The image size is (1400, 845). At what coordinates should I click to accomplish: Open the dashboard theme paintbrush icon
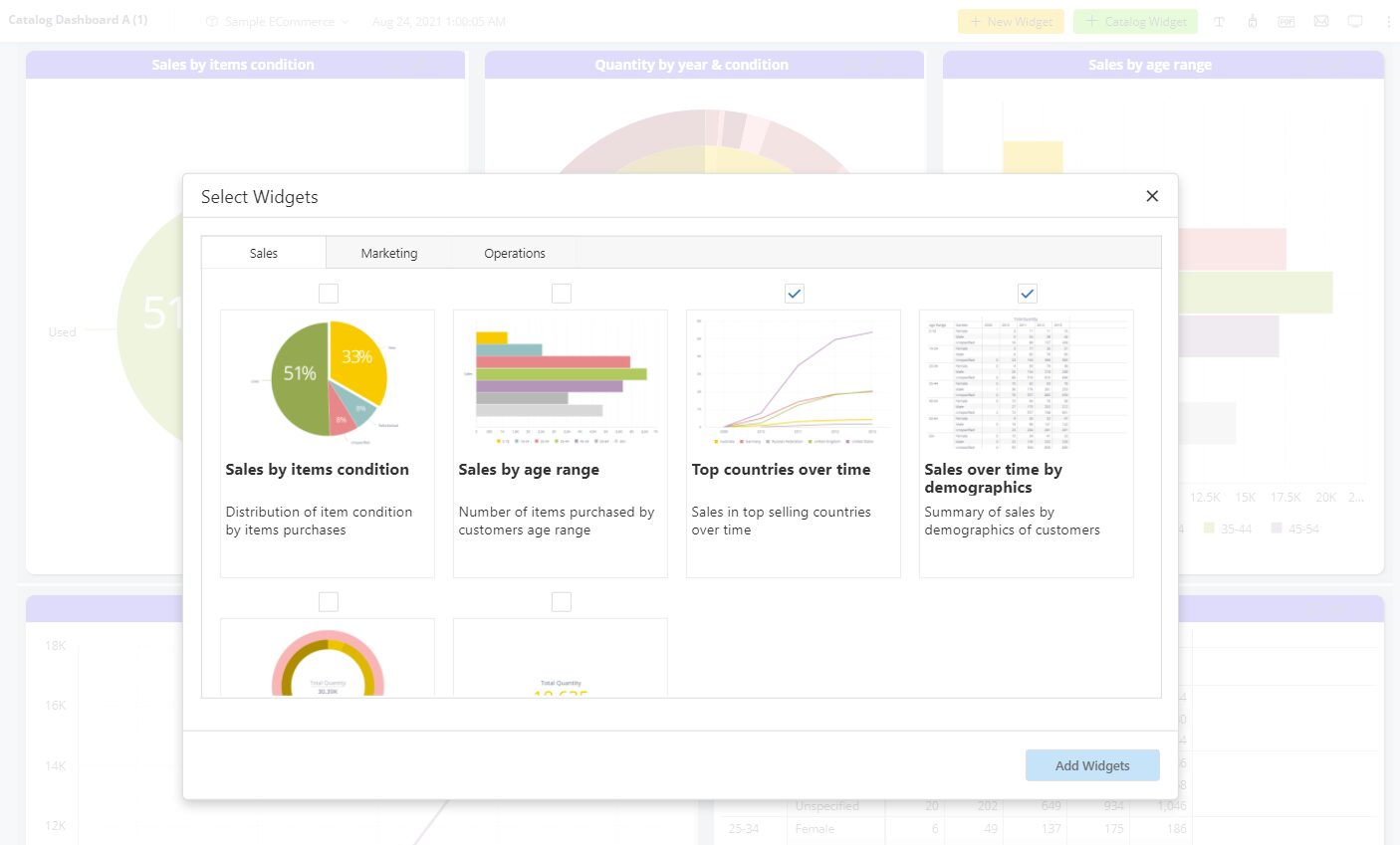click(1252, 21)
